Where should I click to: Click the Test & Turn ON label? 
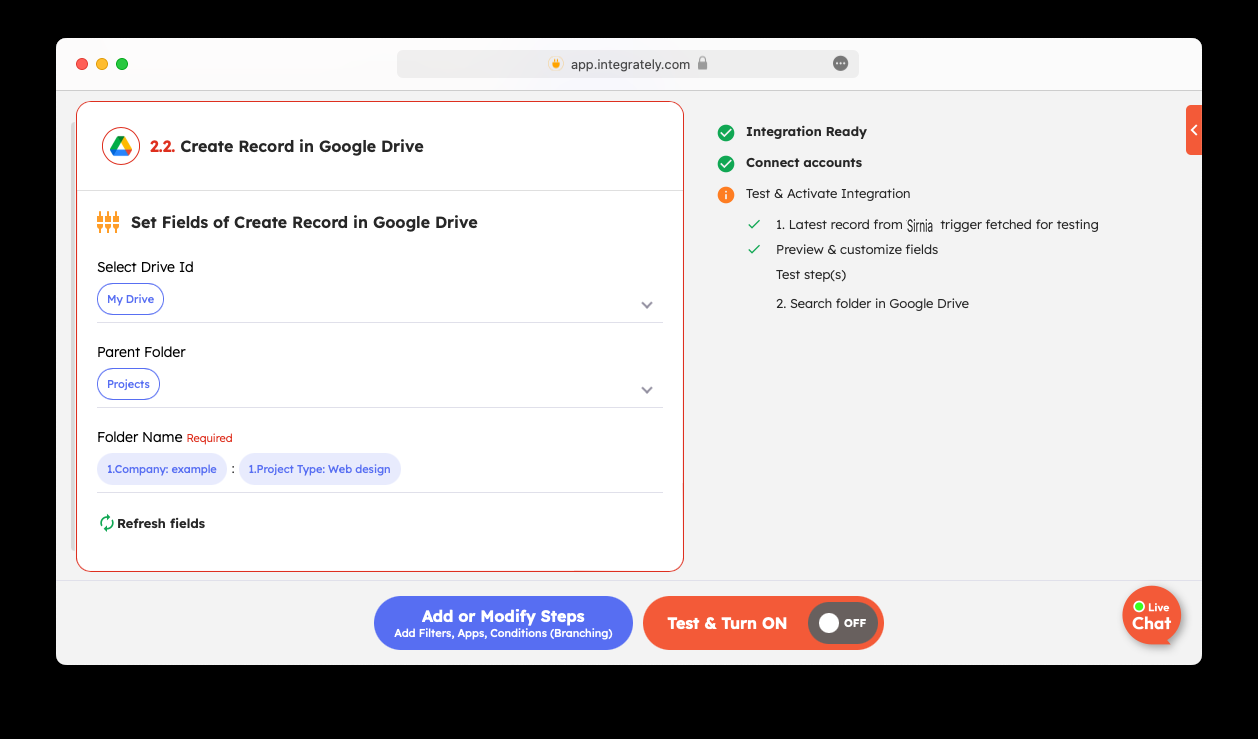point(727,623)
